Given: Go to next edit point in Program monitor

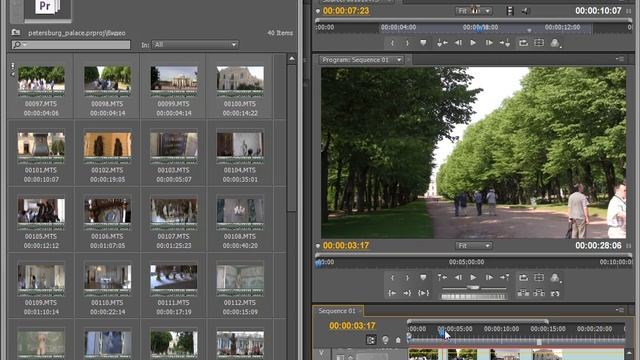Looking at the screenshot, I should click(x=505, y=278).
